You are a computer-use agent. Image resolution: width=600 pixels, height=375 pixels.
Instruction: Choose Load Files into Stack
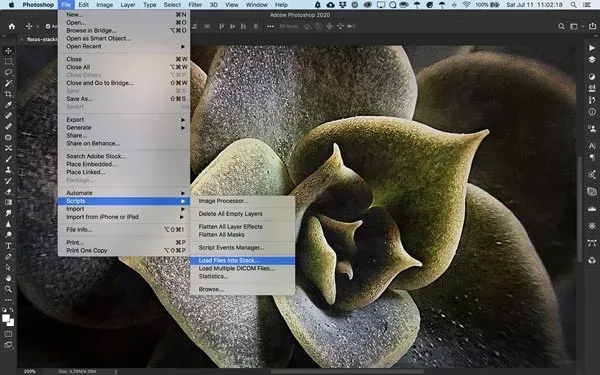pyautogui.click(x=243, y=261)
